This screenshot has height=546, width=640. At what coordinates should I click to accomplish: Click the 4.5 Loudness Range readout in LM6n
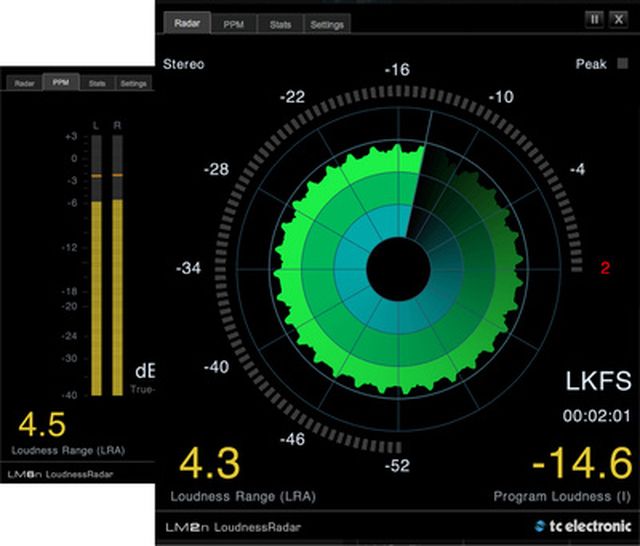(42, 425)
